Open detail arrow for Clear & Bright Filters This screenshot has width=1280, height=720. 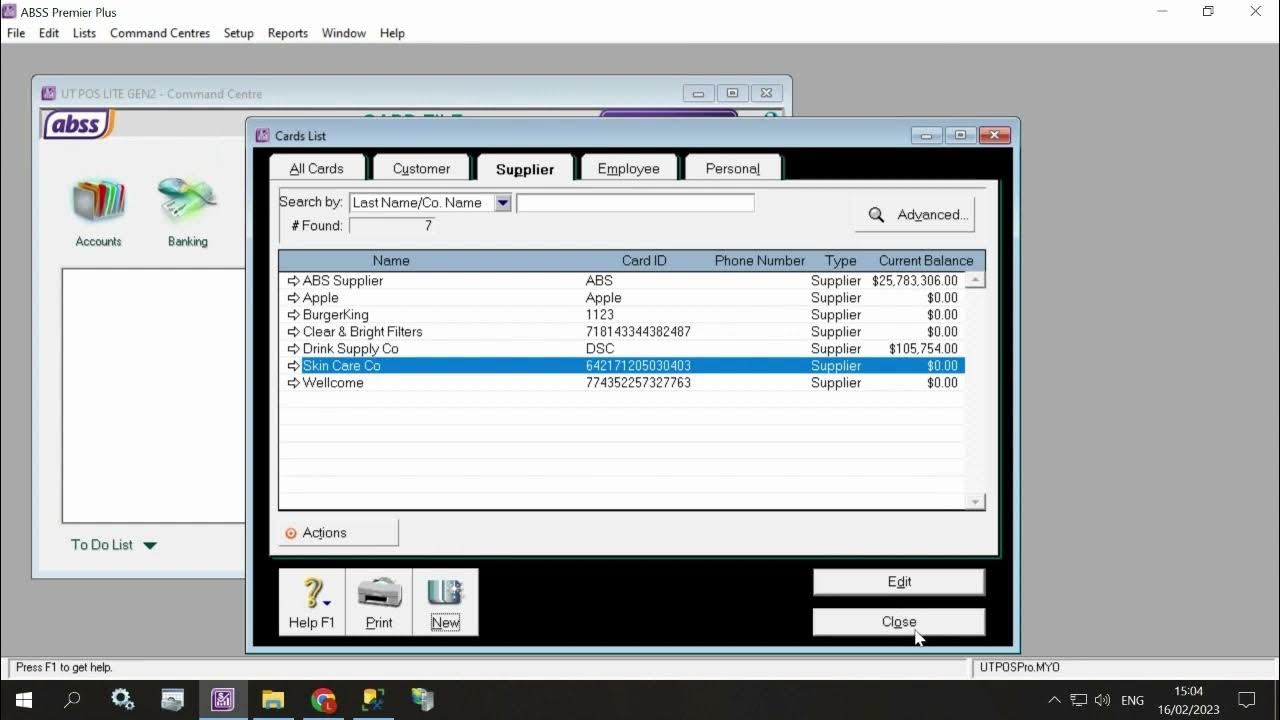[293, 332]
